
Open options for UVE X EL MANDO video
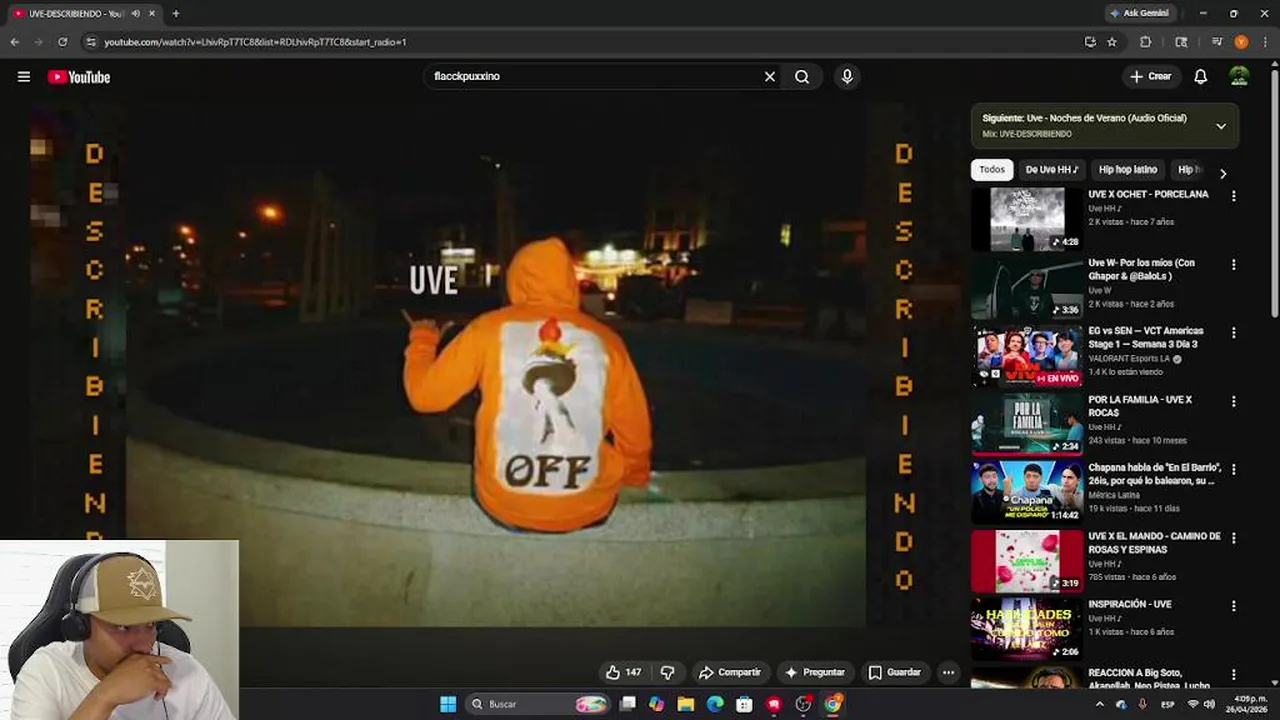point(1233,538)
